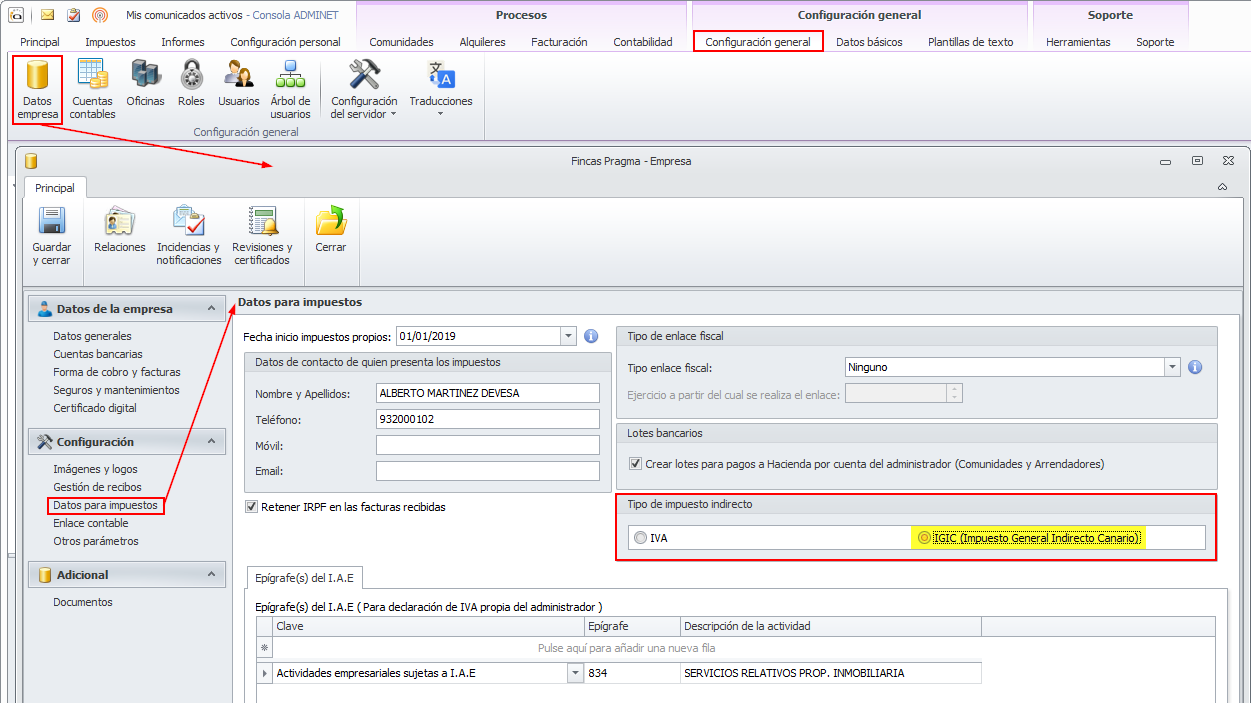The width and height of the screenshot is (1251, 703).
Task: Open Fecha inicio impuestos date picker
Action: 568,336
